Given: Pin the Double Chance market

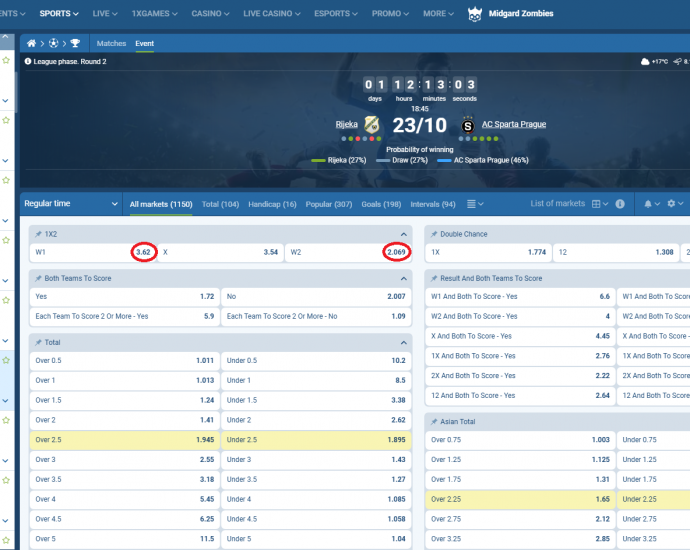Looking at the screenshot, I should tap(434, 234).
